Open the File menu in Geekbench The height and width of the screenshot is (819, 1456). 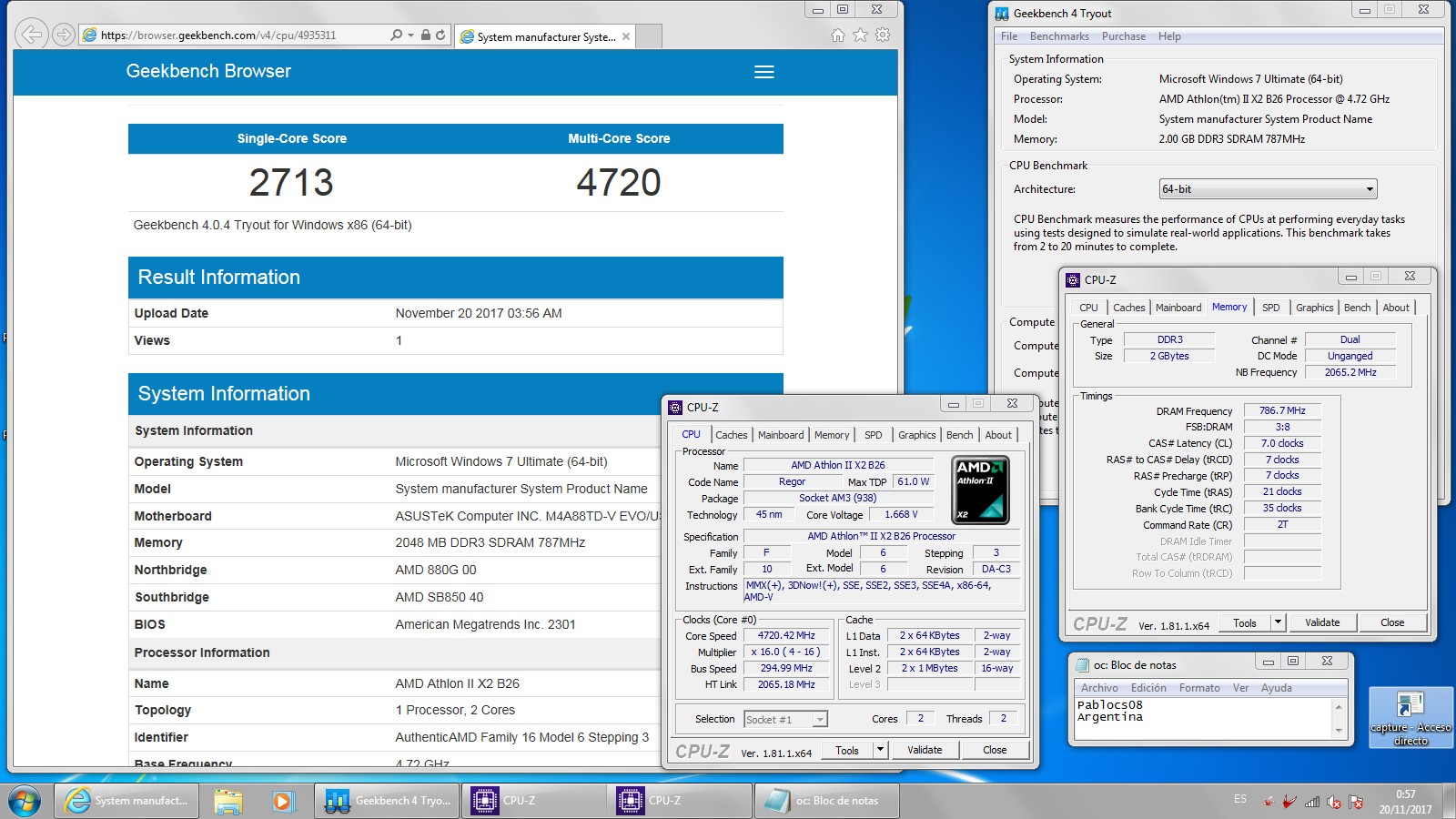[x=1009, y=36]
